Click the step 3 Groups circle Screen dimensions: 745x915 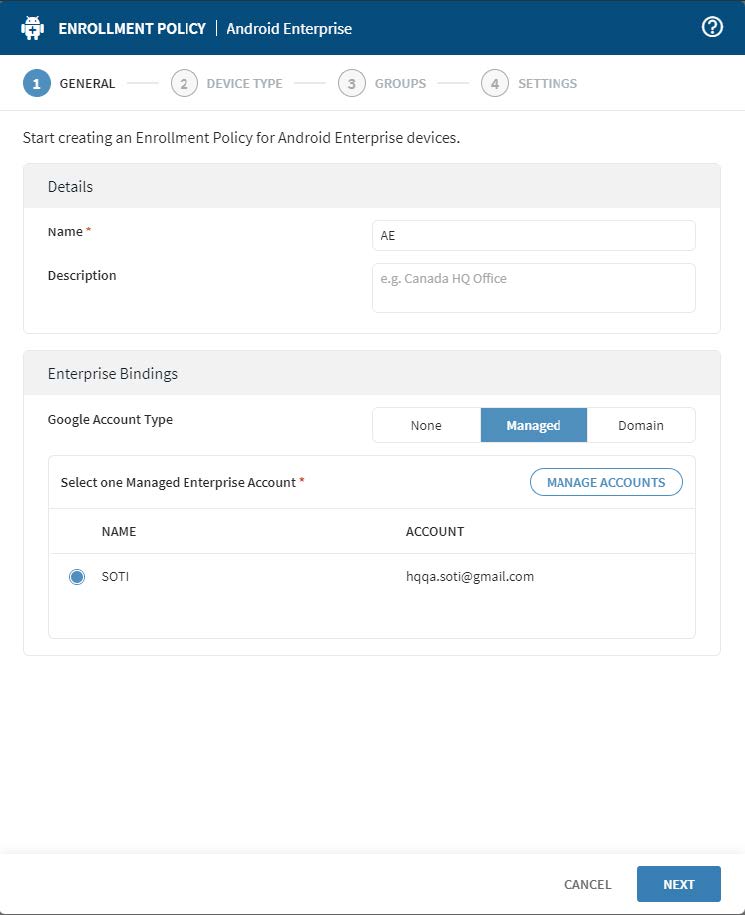coord(352,84)
